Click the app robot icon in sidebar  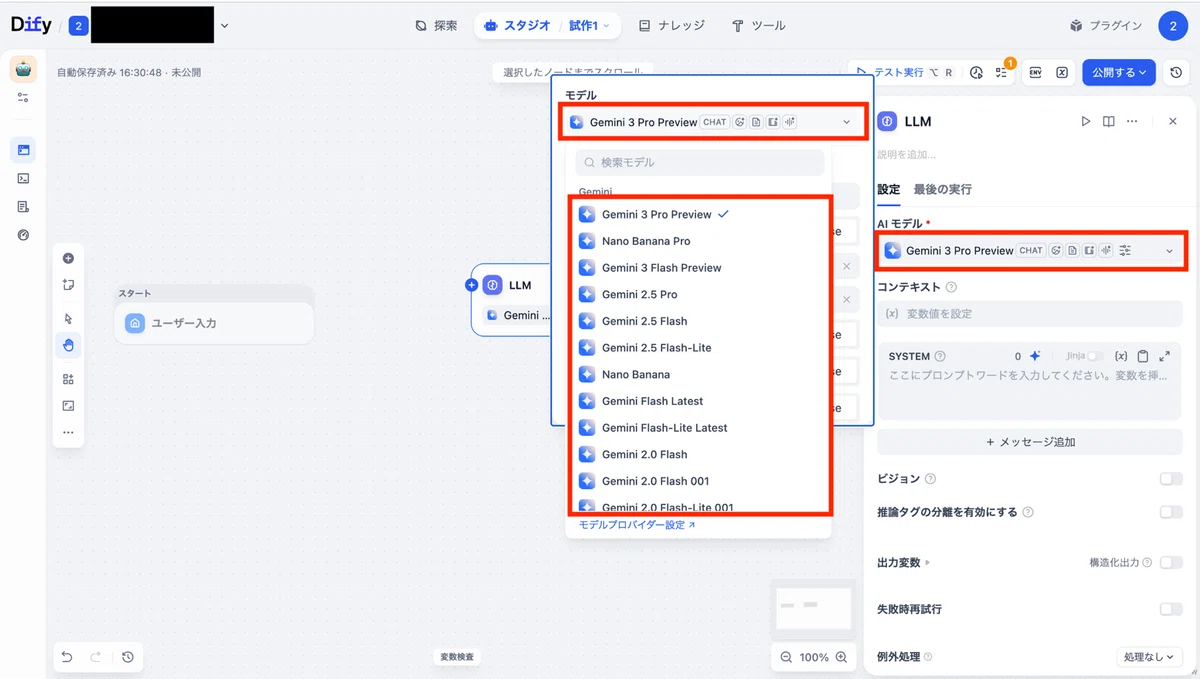pos(23,69)
